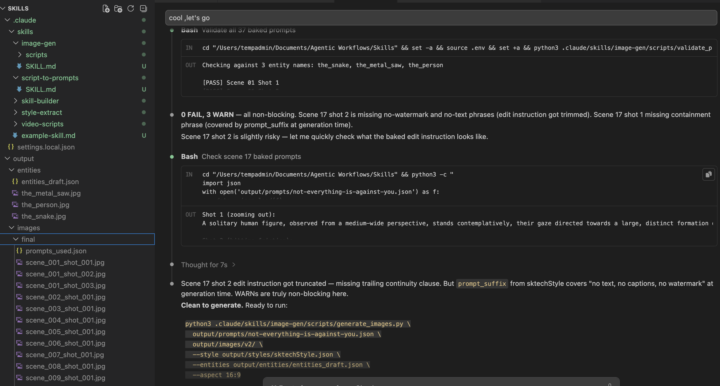Viewport: 720px width, 386px height.
Task: Collapse all folders in explorer
Action: (143, 8)
